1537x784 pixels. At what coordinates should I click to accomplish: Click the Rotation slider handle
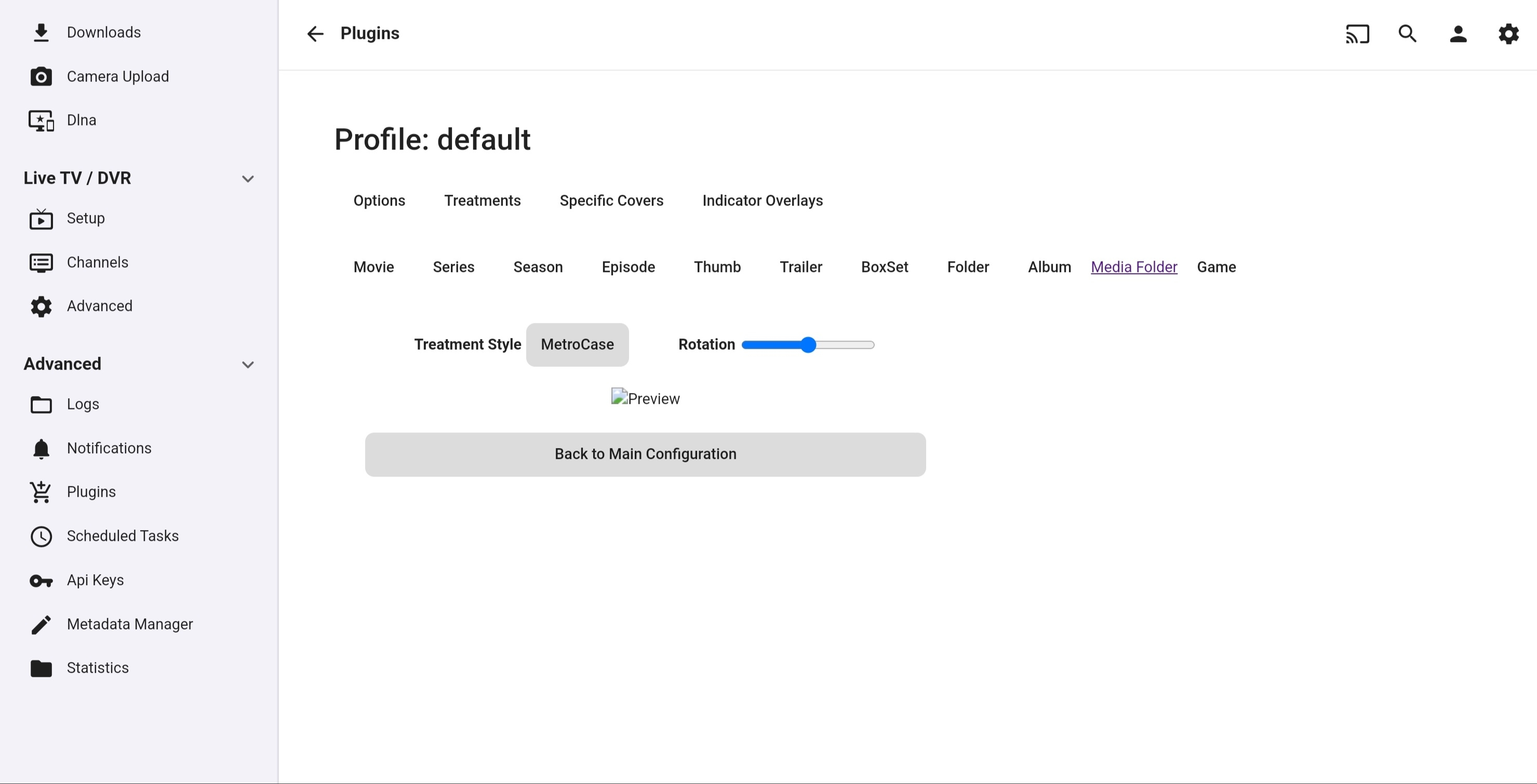pyautogui.click(x=808, y=345)
